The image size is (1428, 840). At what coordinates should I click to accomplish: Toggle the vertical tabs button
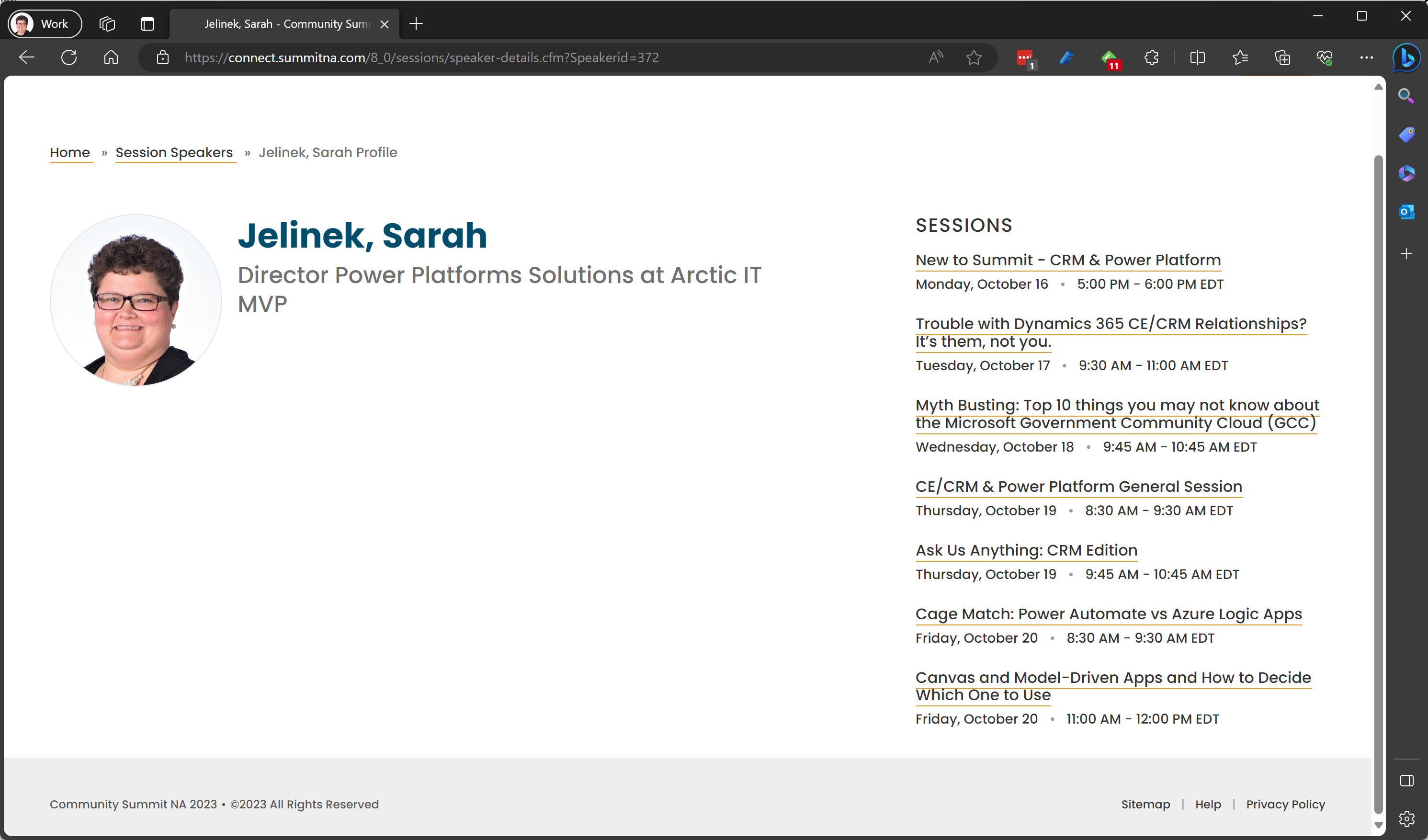(x=147, y=24)
